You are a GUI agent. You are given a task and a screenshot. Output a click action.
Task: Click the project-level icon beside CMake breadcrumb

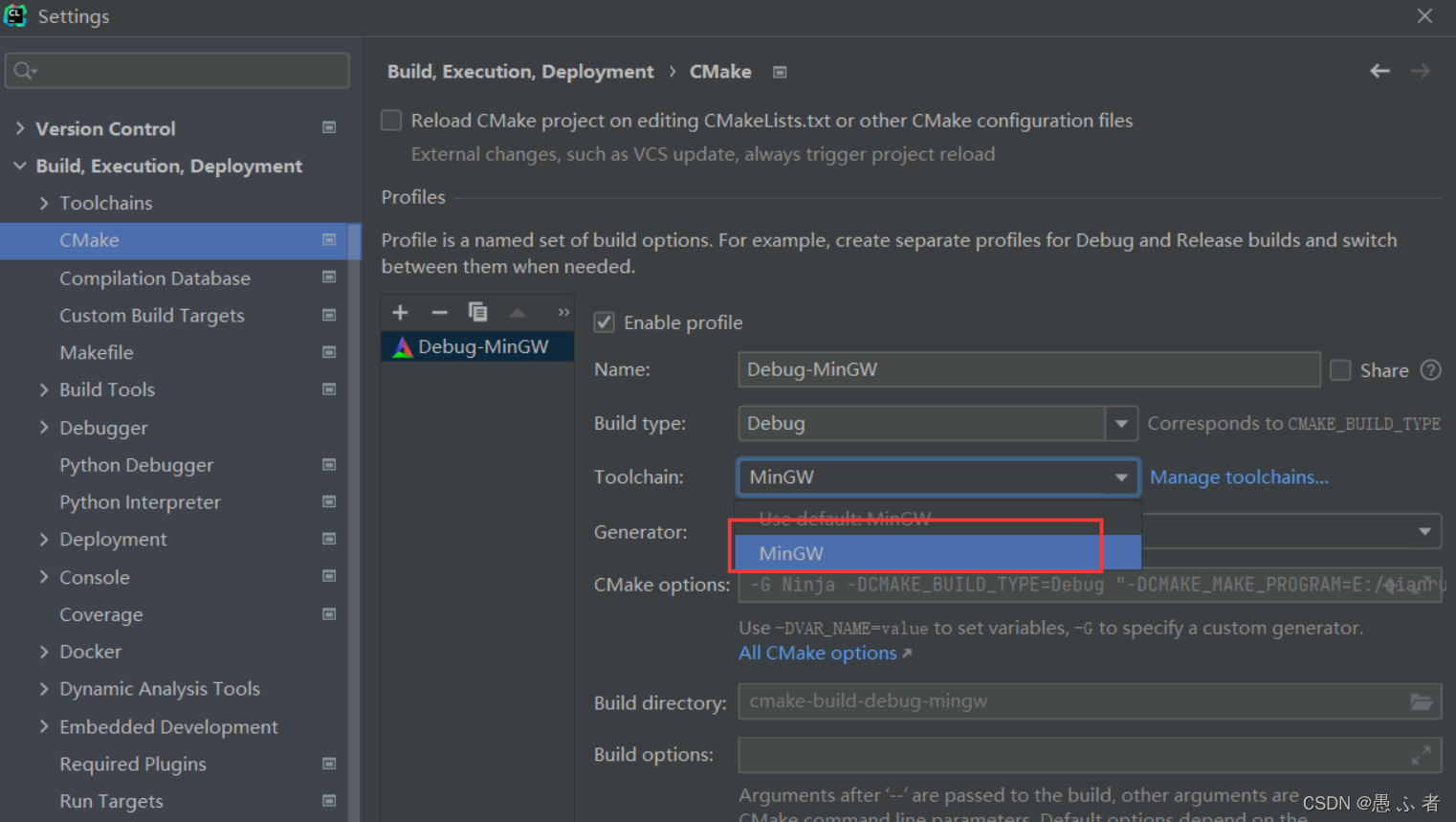pyautogui.click(x=780, y=72)
